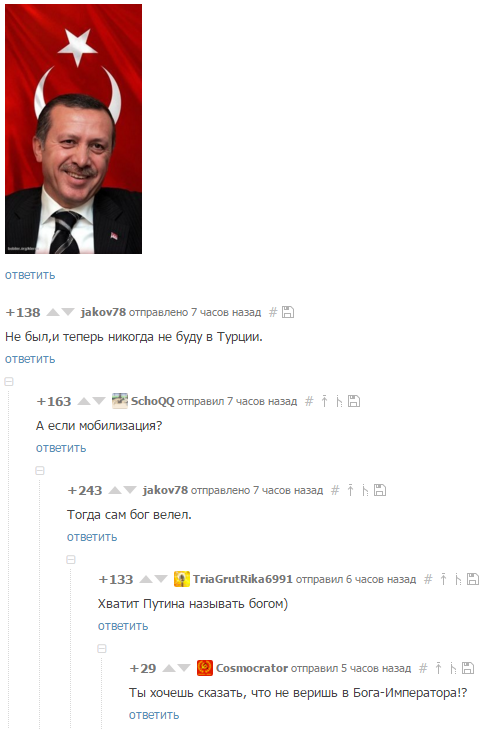This screenshot has height=729, width=487.
Task: Open TriaGrutRika6991's avatar
Action: [181, 579]
